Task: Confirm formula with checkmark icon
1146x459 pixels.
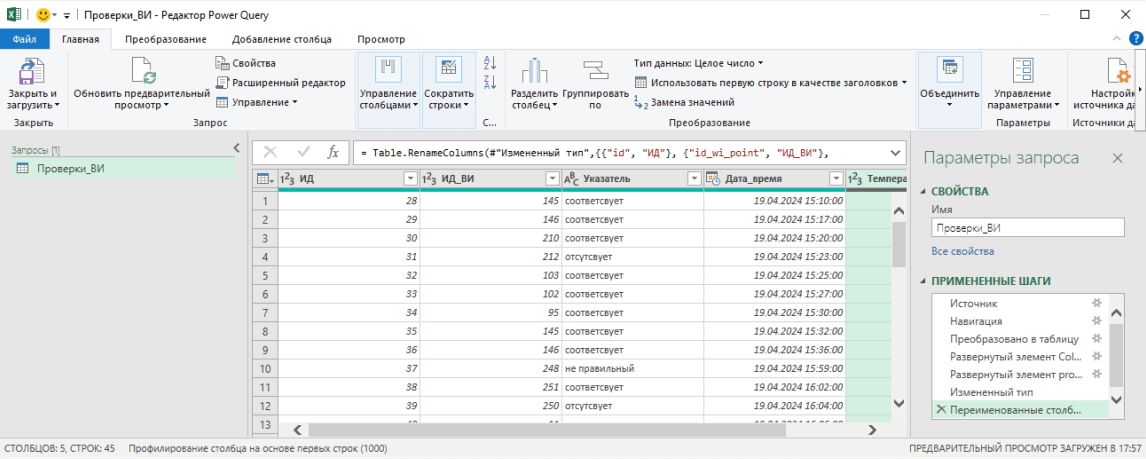Action: pos(304,152)
